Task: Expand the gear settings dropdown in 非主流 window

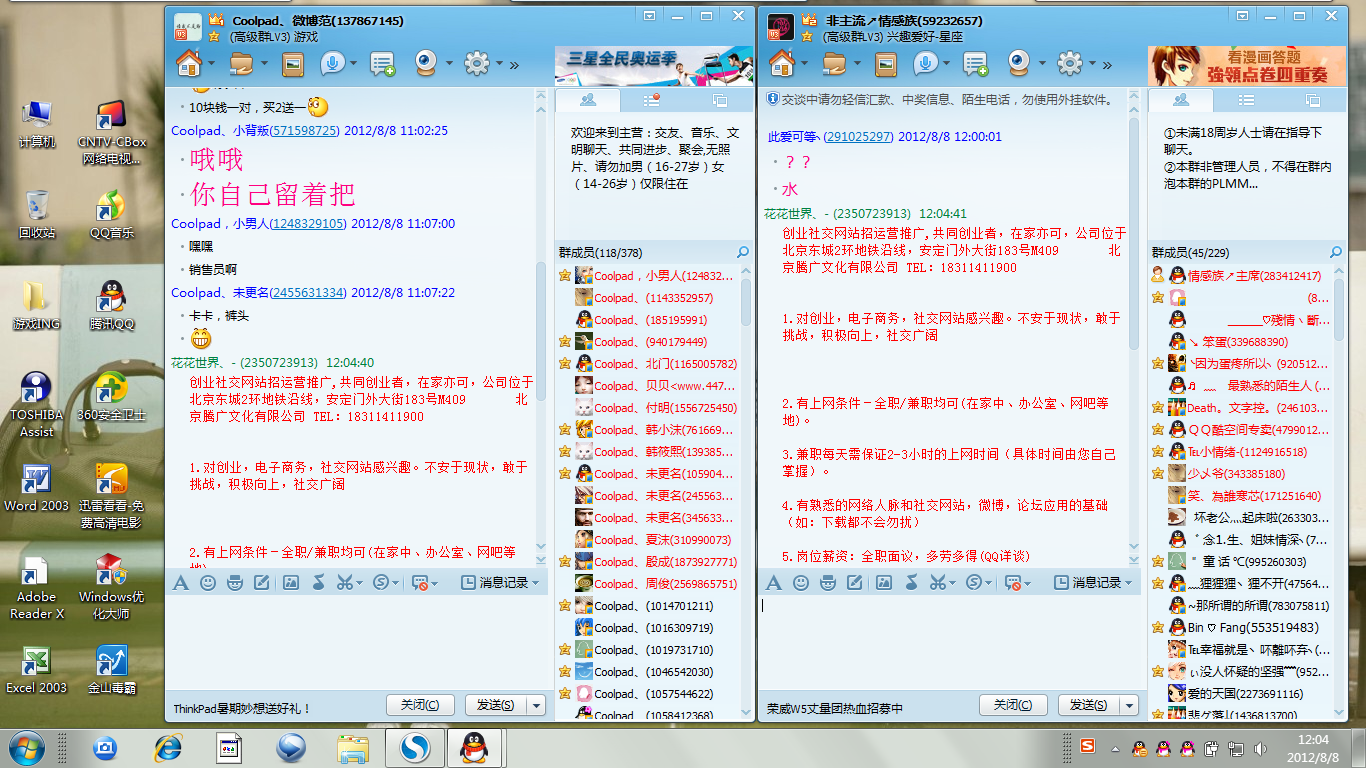Action: pos(1092,64)
